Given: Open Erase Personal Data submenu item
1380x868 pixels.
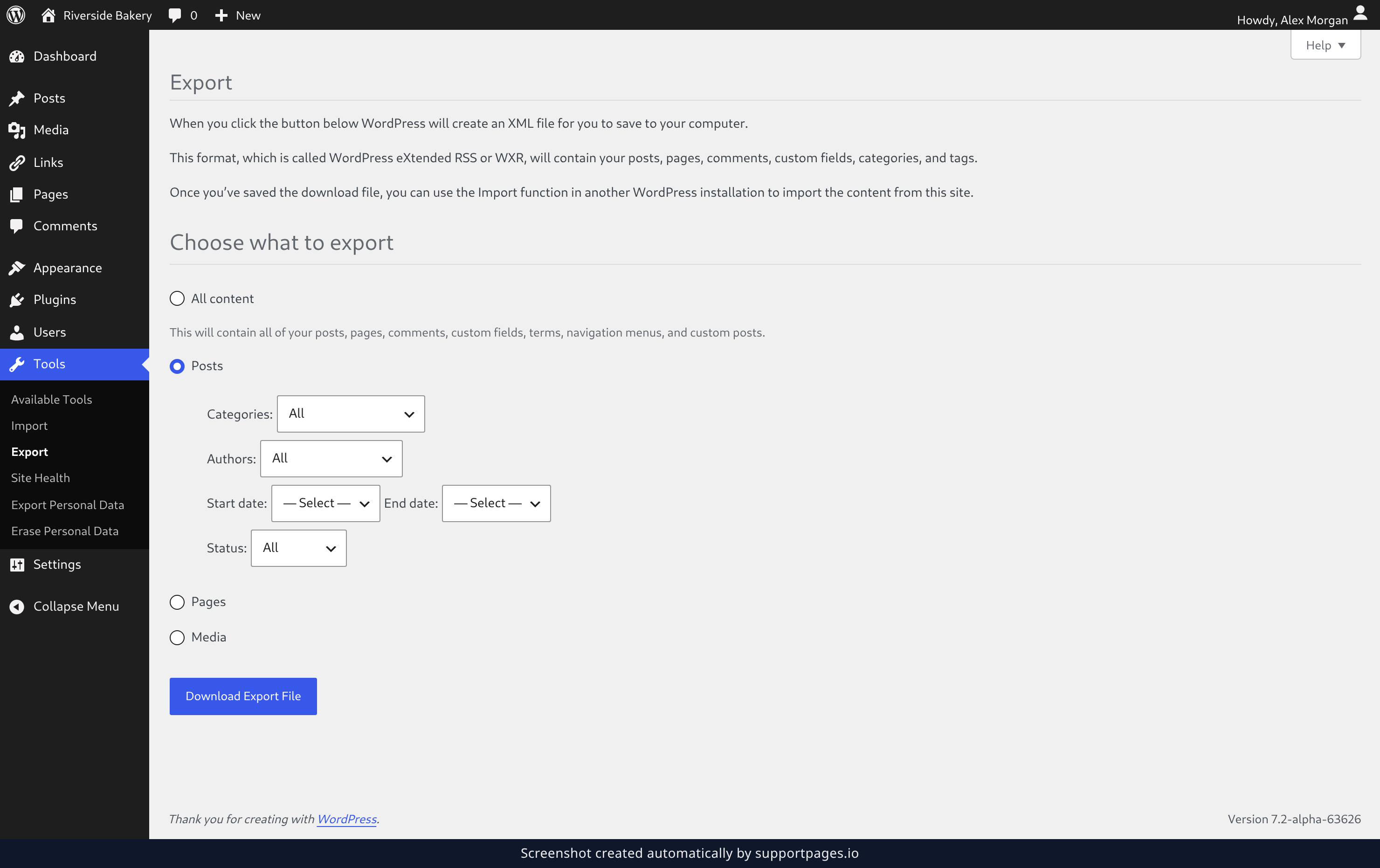Looking at the screenshot, I should pos(65,531).
